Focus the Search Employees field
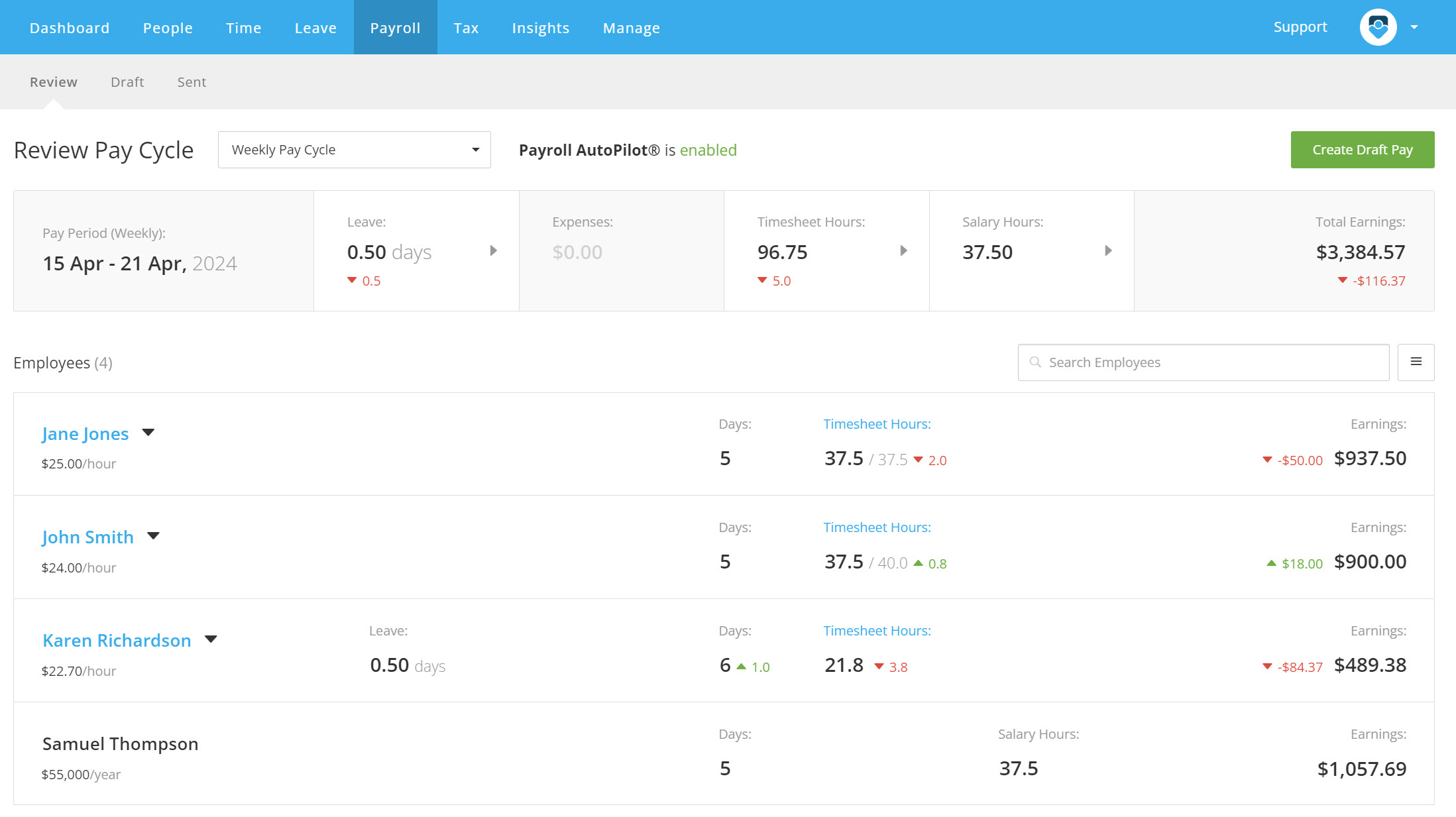The height and width of the screenshot is (817, 1456). click(1203, 362)
